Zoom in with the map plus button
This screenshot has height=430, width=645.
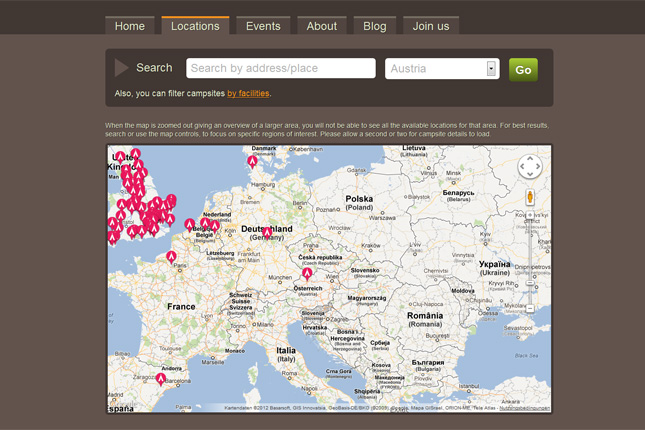tap(530, 215)
